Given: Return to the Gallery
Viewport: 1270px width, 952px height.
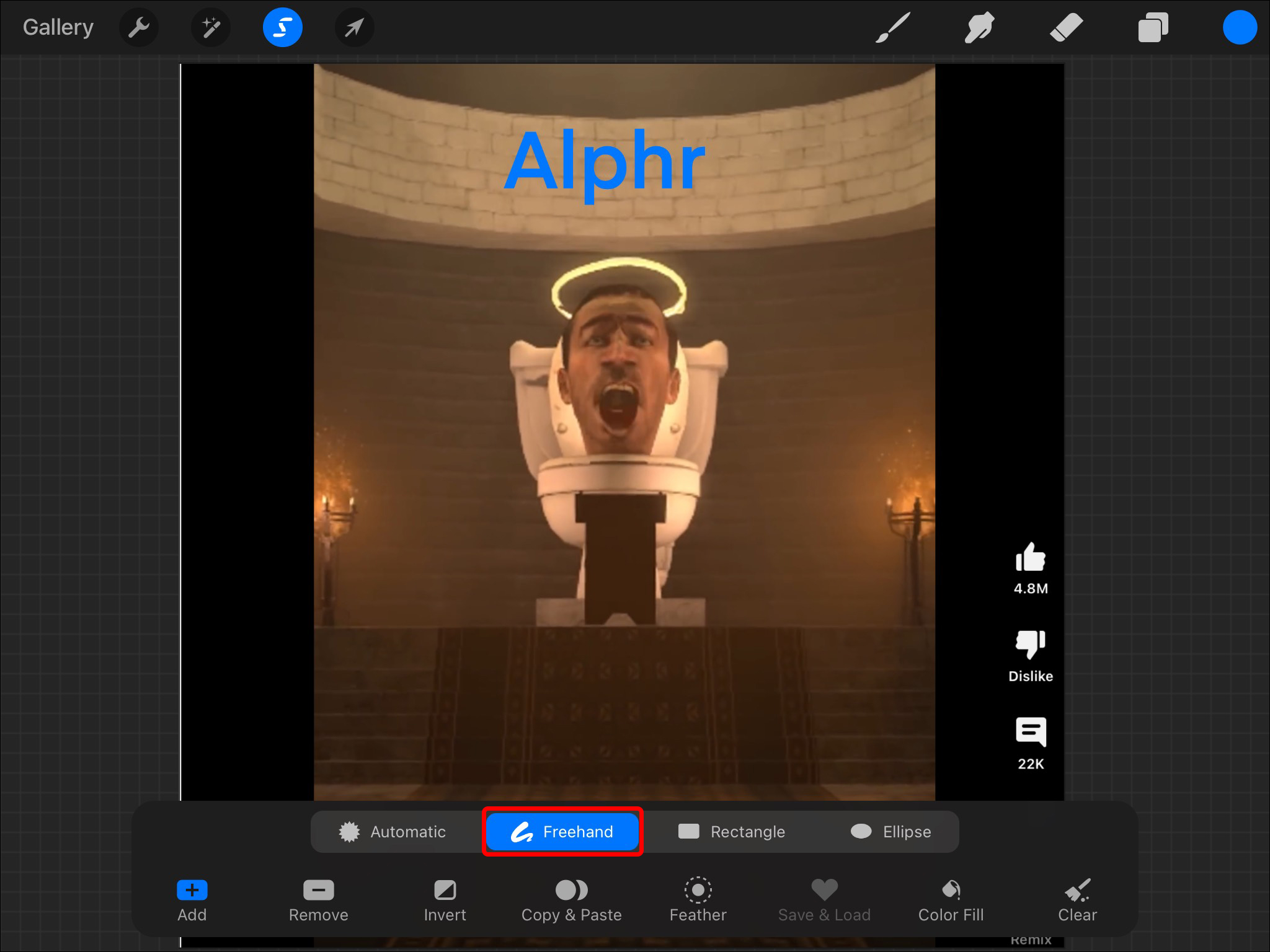Looking at the screenshot, I should tap(58, 27).
